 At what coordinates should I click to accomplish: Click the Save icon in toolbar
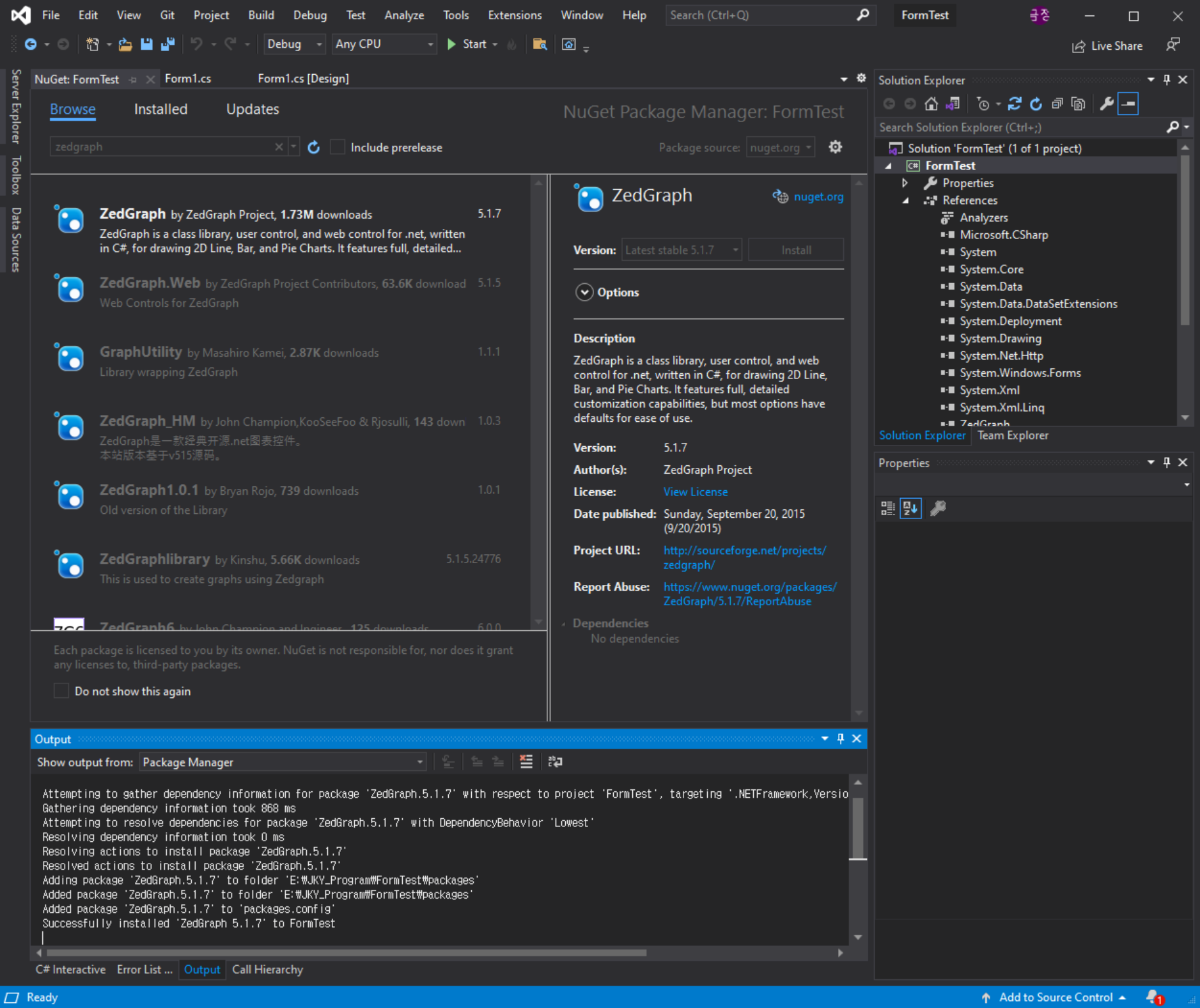(146, 44)
